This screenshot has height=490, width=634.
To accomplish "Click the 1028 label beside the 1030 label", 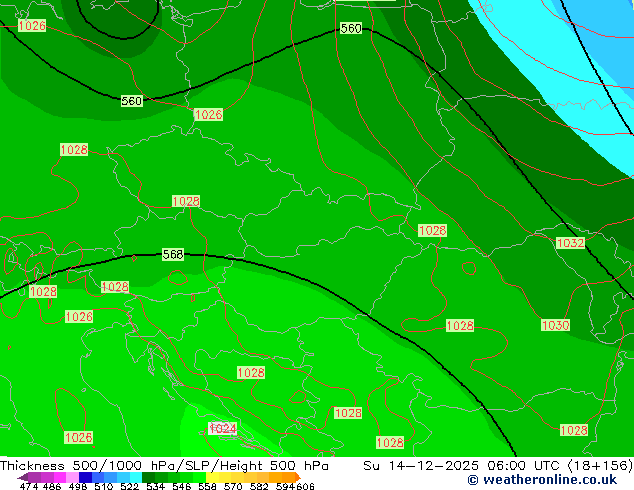I will [460, 326].
